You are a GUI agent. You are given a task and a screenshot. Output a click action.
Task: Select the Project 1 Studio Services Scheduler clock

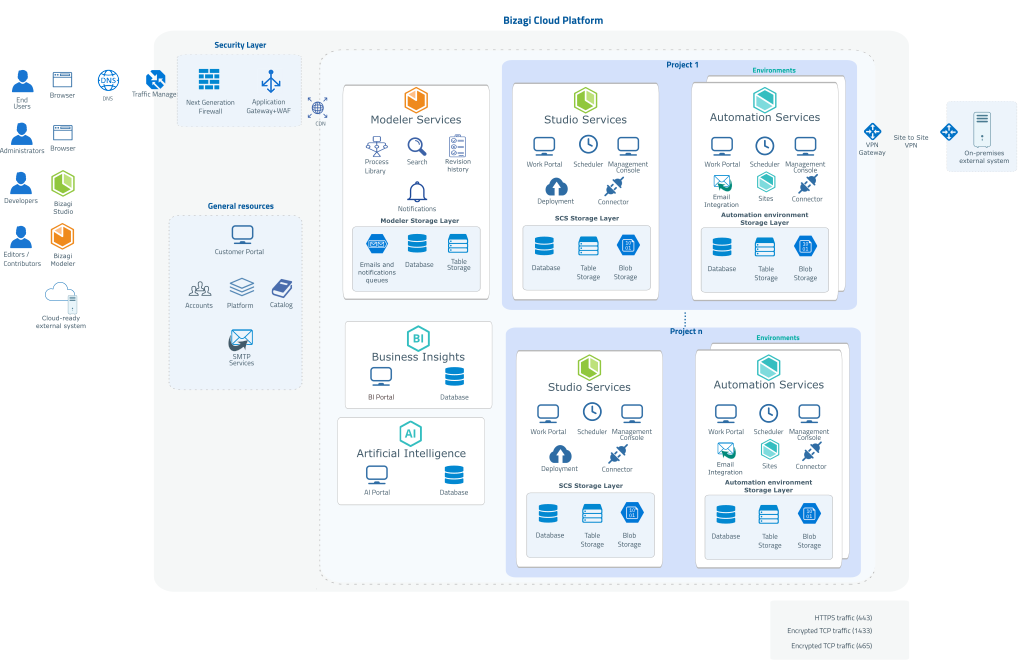pos(588,145)
